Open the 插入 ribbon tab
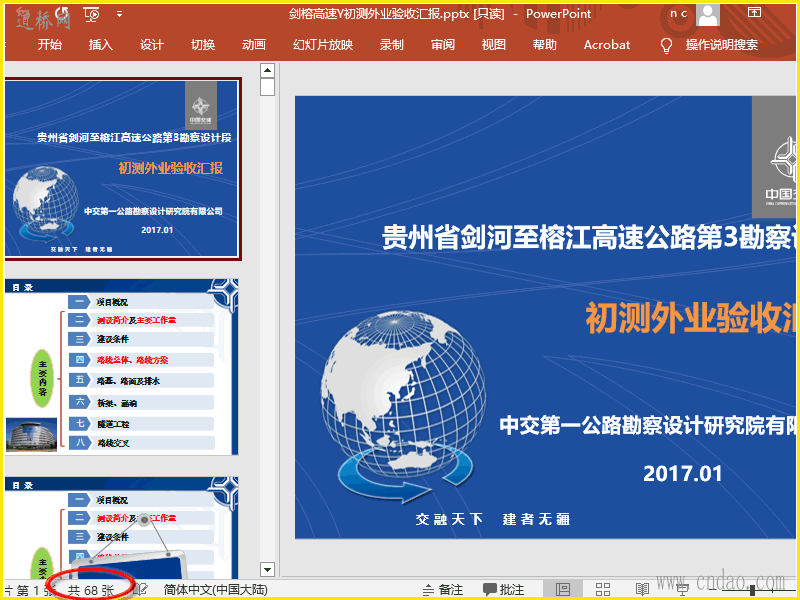 tap(101, 44)
